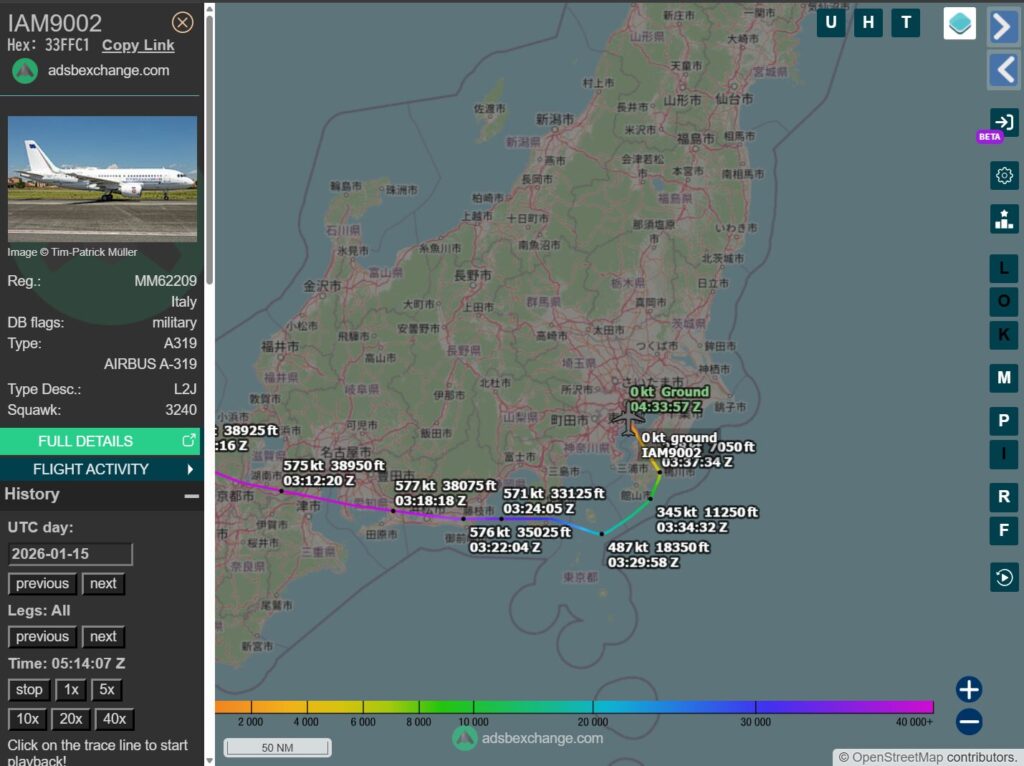
Task: Toggle the L labels button
Action: coord(1004,268)
